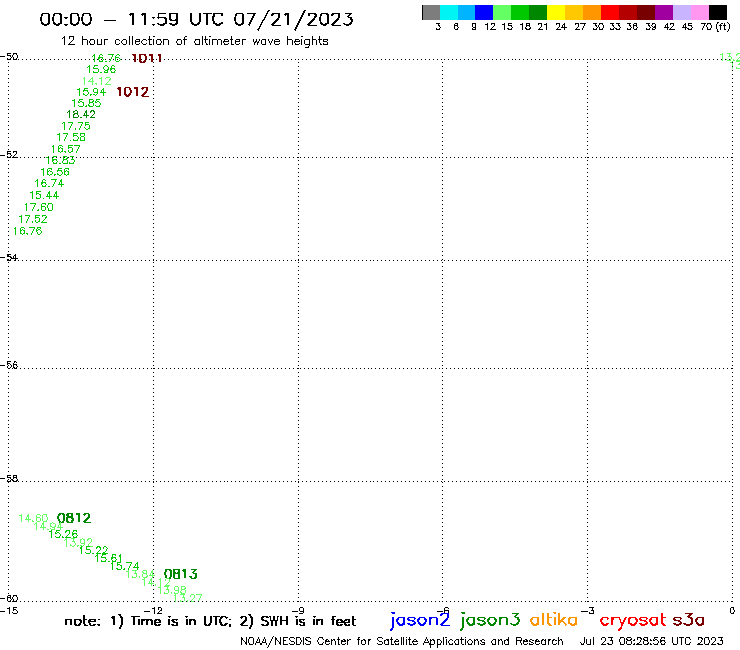The width and height of the screenshot is (740, 650).
Task: Click the note about UTC and SWH
Action: coord(210,621)
